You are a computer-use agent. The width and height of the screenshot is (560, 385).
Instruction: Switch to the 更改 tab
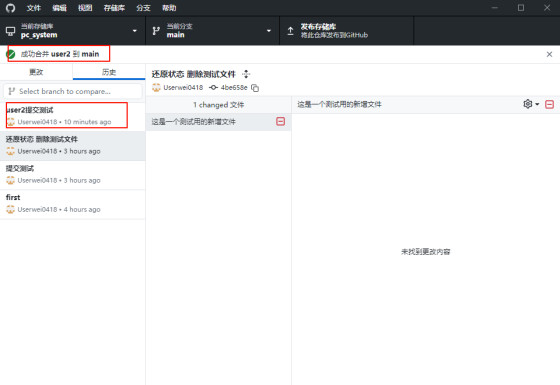pos(36,72)
